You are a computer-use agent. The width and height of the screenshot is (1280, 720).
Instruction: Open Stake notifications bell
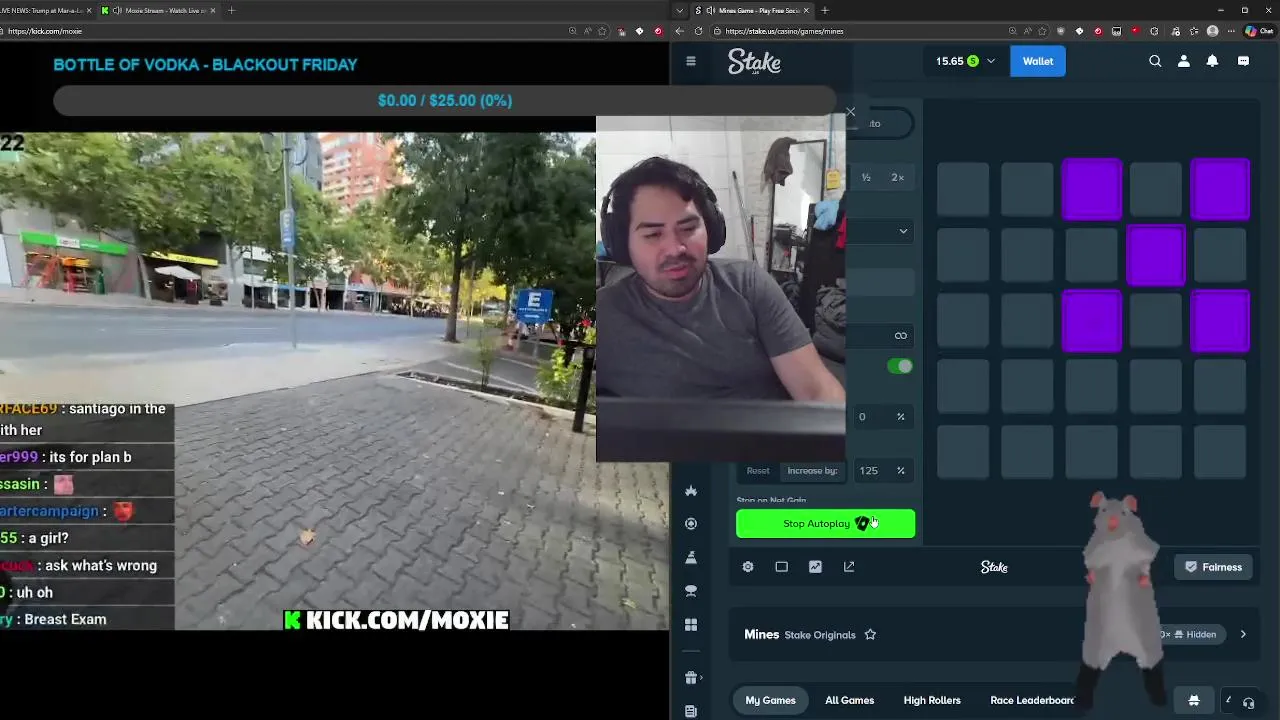pyautogui.click(x=1212, y=61)
